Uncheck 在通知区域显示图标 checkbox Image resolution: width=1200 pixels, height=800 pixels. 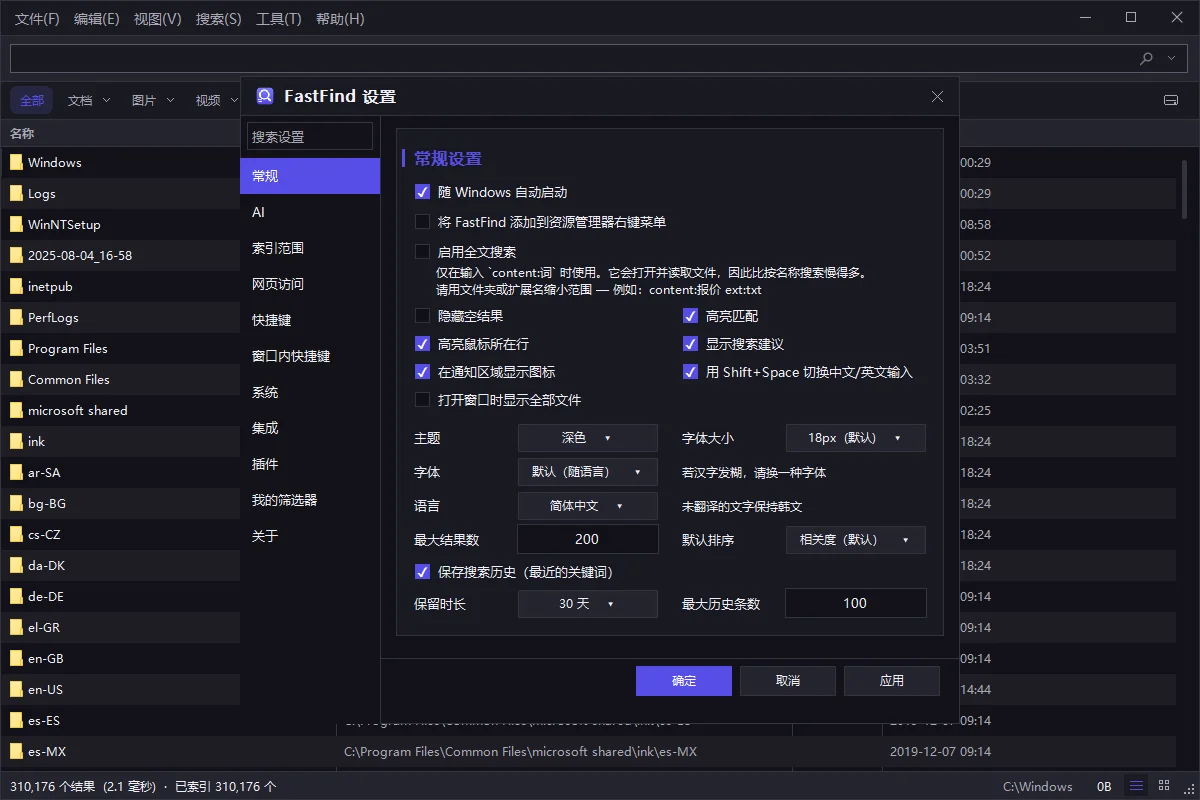coord(422,372)
